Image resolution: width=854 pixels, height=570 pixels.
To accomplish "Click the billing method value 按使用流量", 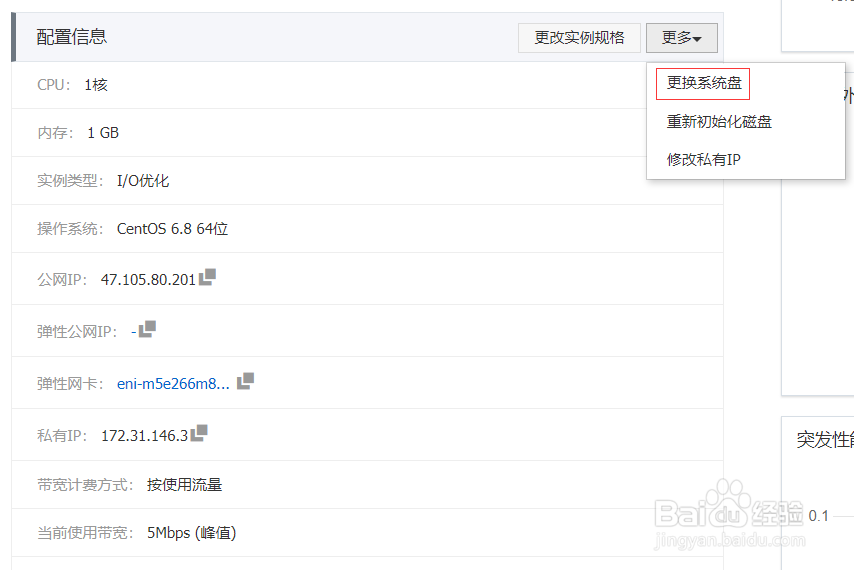I will [184, 485].
